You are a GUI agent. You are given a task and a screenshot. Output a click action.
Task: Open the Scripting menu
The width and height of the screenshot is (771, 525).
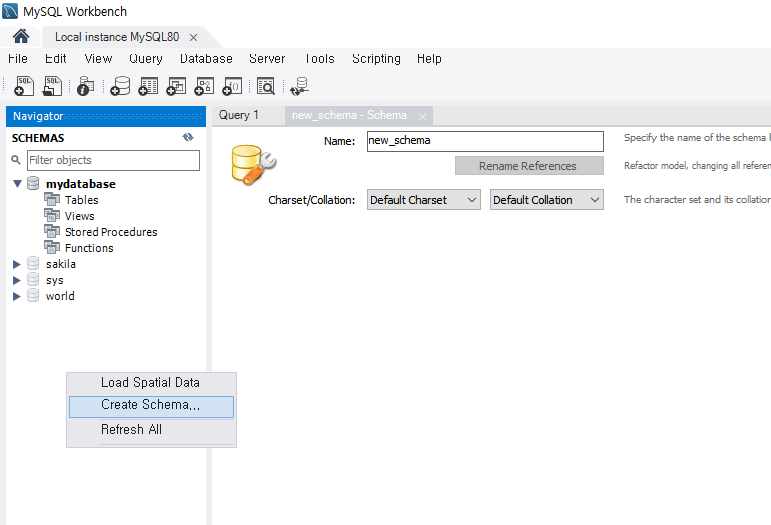coord(376,58)
